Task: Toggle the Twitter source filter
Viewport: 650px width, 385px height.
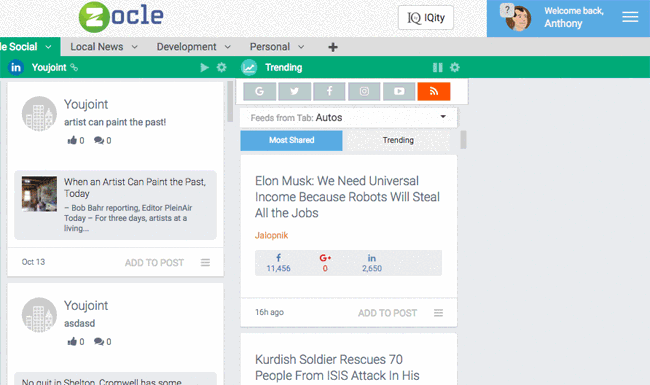Action: click(x=295, y=91)
